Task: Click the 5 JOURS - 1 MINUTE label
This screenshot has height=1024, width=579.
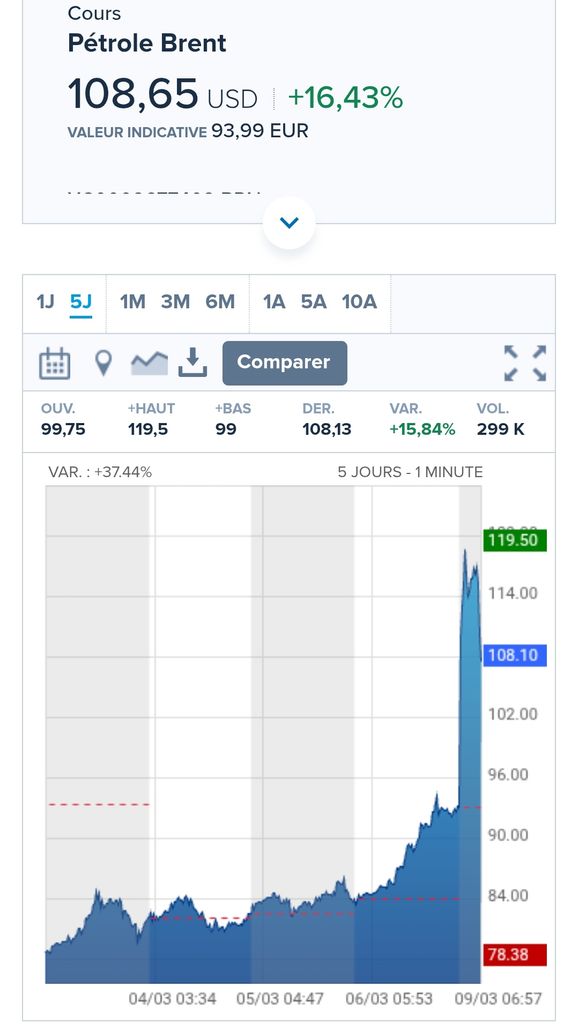Action: point(410,472)
